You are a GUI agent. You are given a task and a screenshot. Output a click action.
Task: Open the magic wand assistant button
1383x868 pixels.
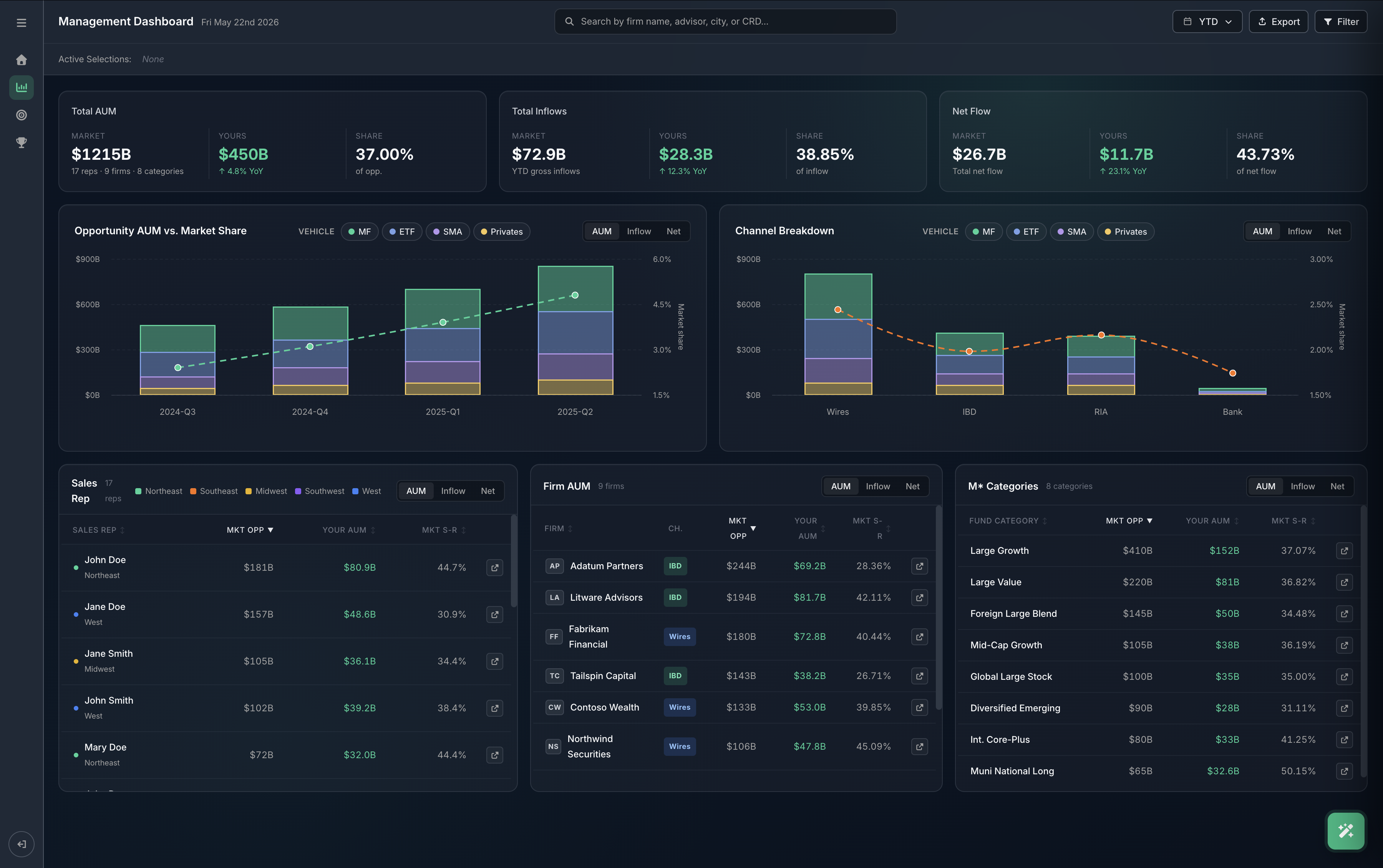(1346, 831)
